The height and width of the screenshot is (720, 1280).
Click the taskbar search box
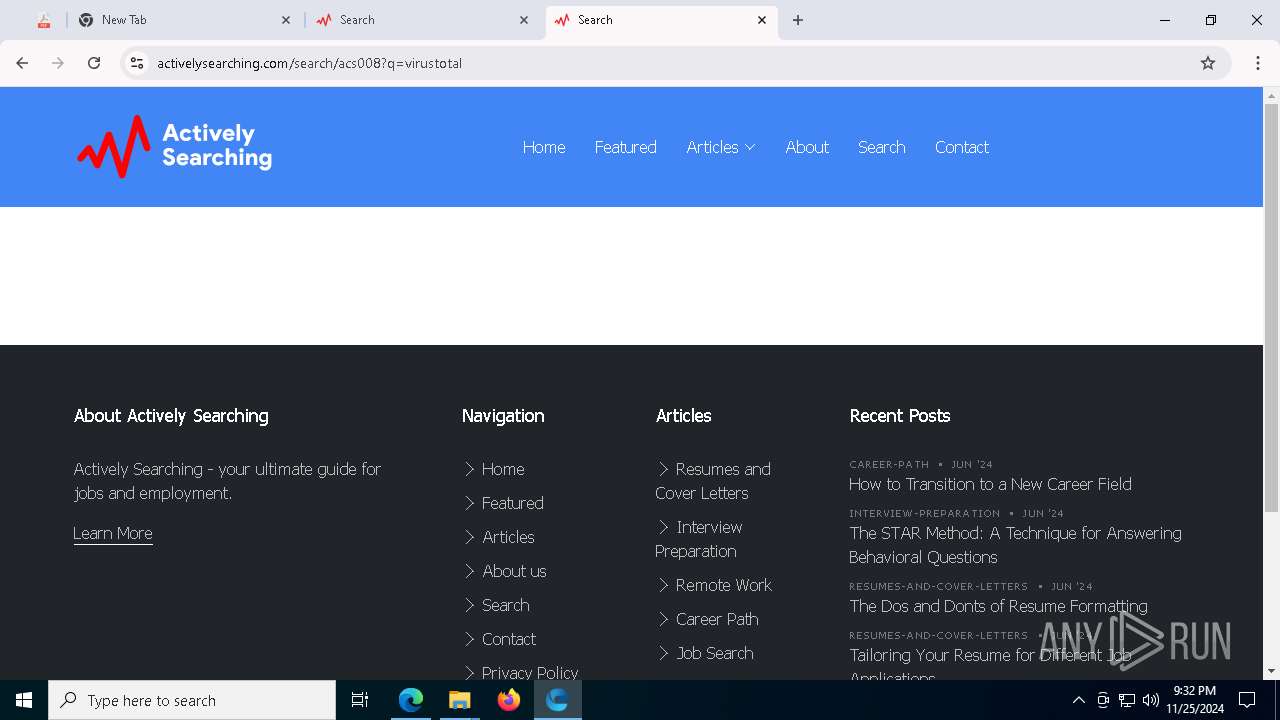coord(192,700)
